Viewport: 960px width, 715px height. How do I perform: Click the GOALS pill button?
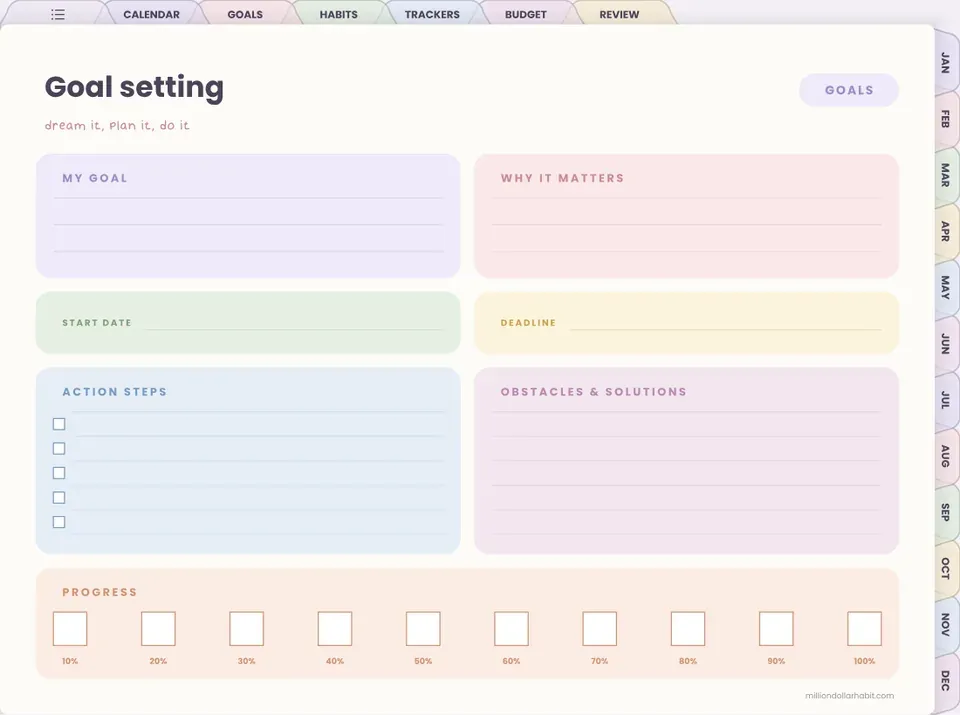click(x=849, y=90)
